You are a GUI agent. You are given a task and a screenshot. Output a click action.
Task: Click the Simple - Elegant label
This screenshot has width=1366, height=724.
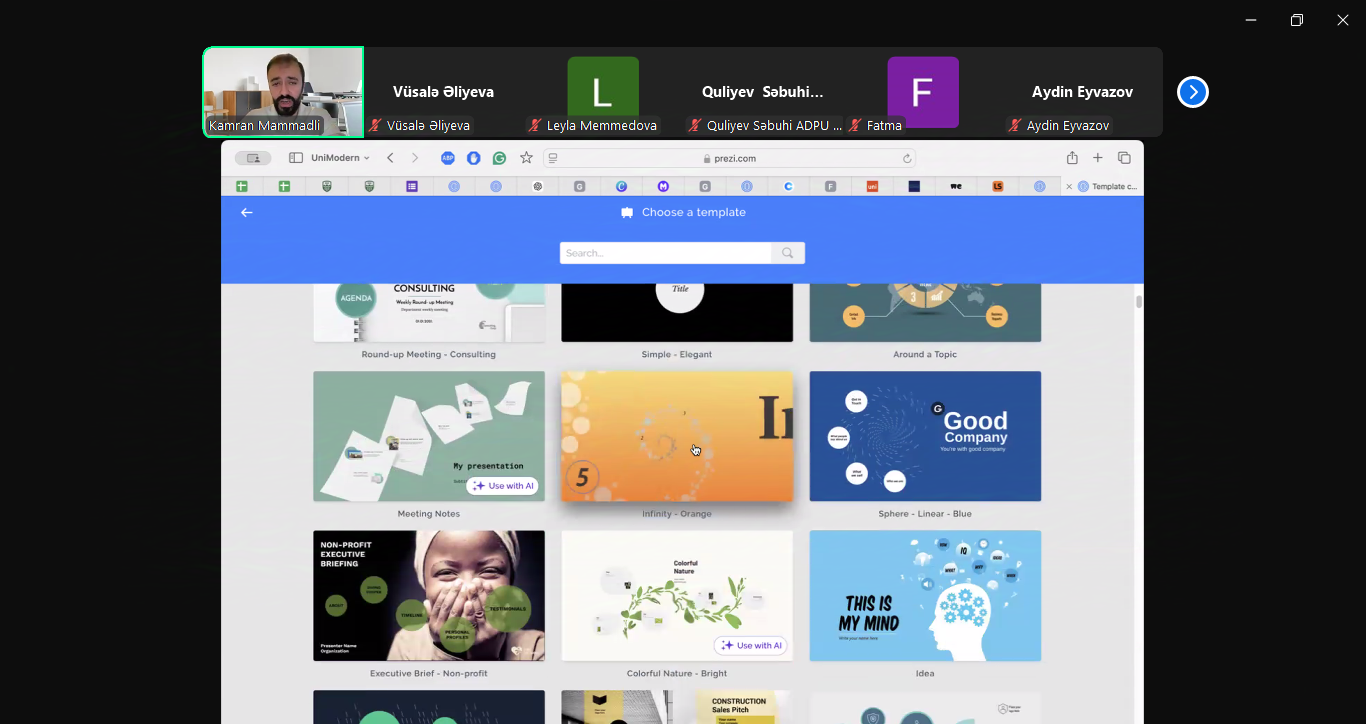click(x=677, y=354)
